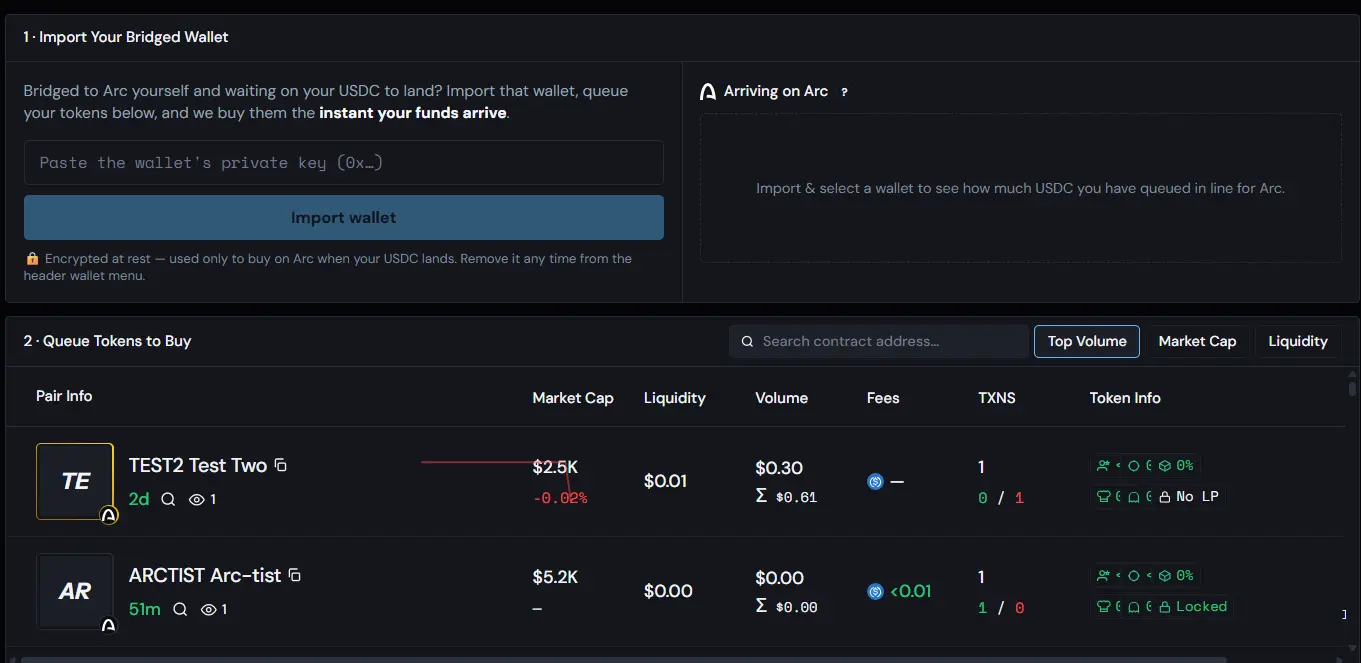The height and width of the screenshot is (663, 1361).
Task: Copy the TEST2 Test Two contract address
Action: pyautogui.click(x=281, y=465)
